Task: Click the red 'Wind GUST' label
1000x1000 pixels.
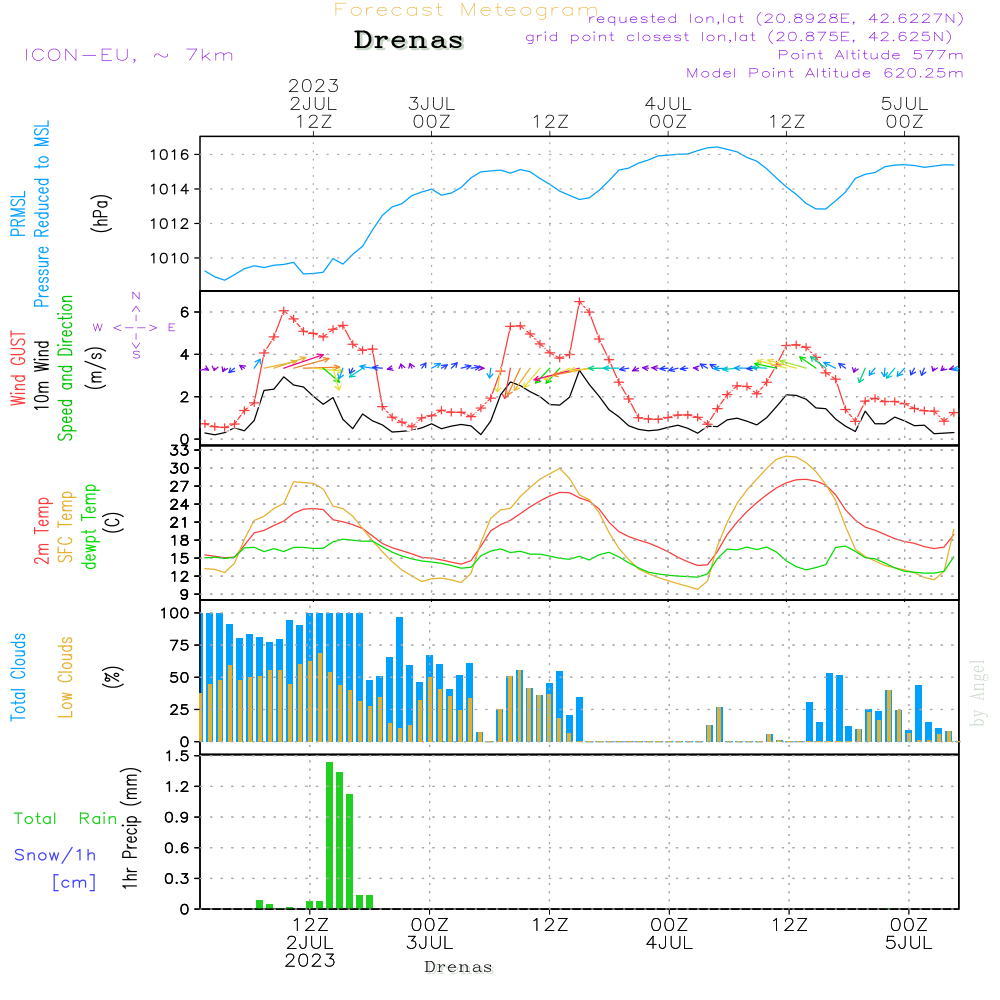Action: [x=18, y=368]
